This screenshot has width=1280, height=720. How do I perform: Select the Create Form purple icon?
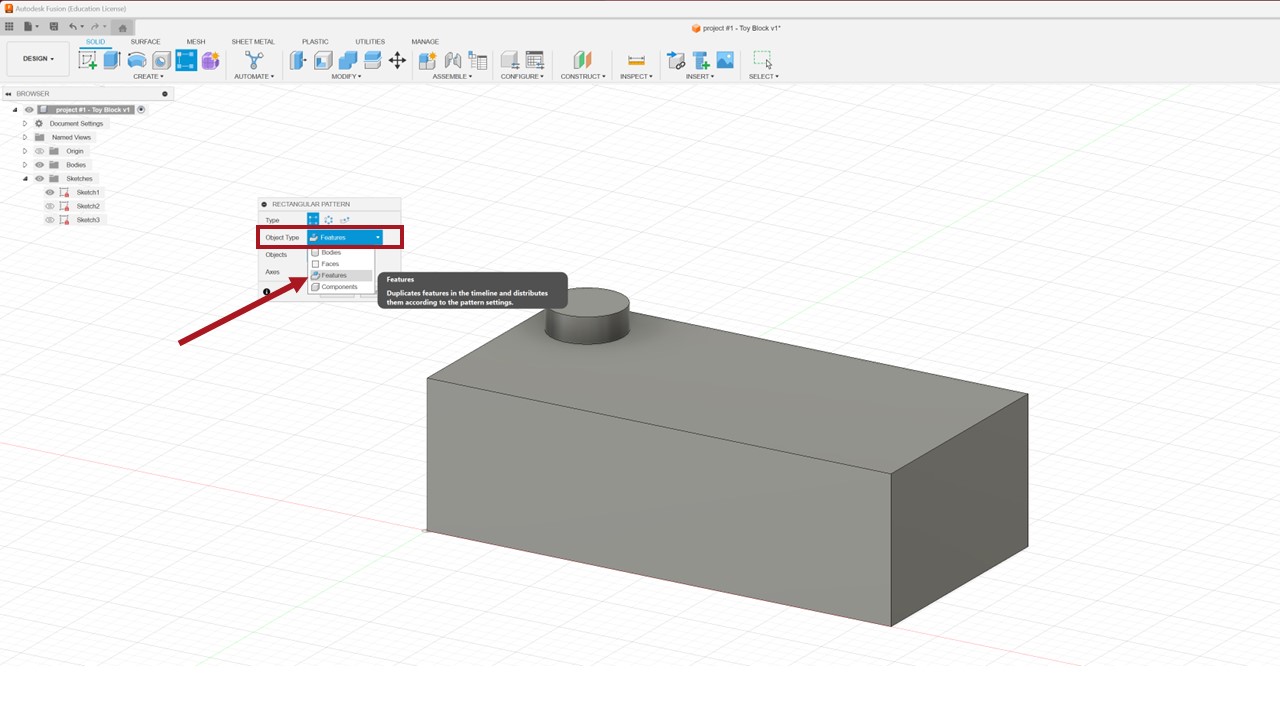pos(210,60)
